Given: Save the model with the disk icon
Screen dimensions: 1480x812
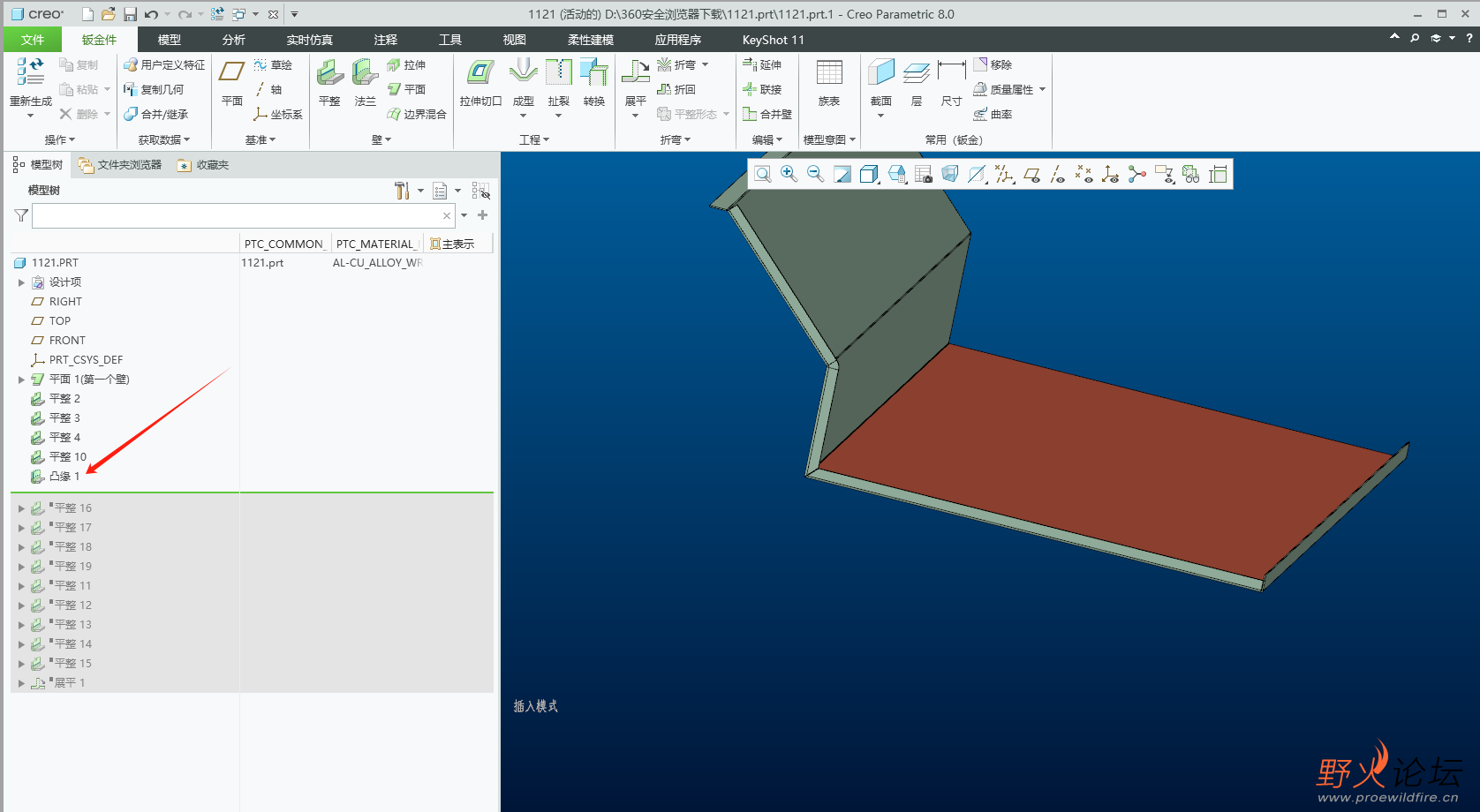Looking at the screenshot, I should (130, 14).
